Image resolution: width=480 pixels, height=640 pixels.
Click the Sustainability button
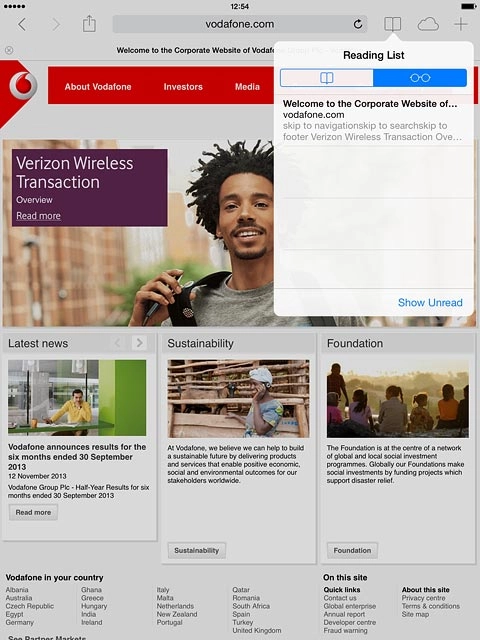tap(197, 550)
